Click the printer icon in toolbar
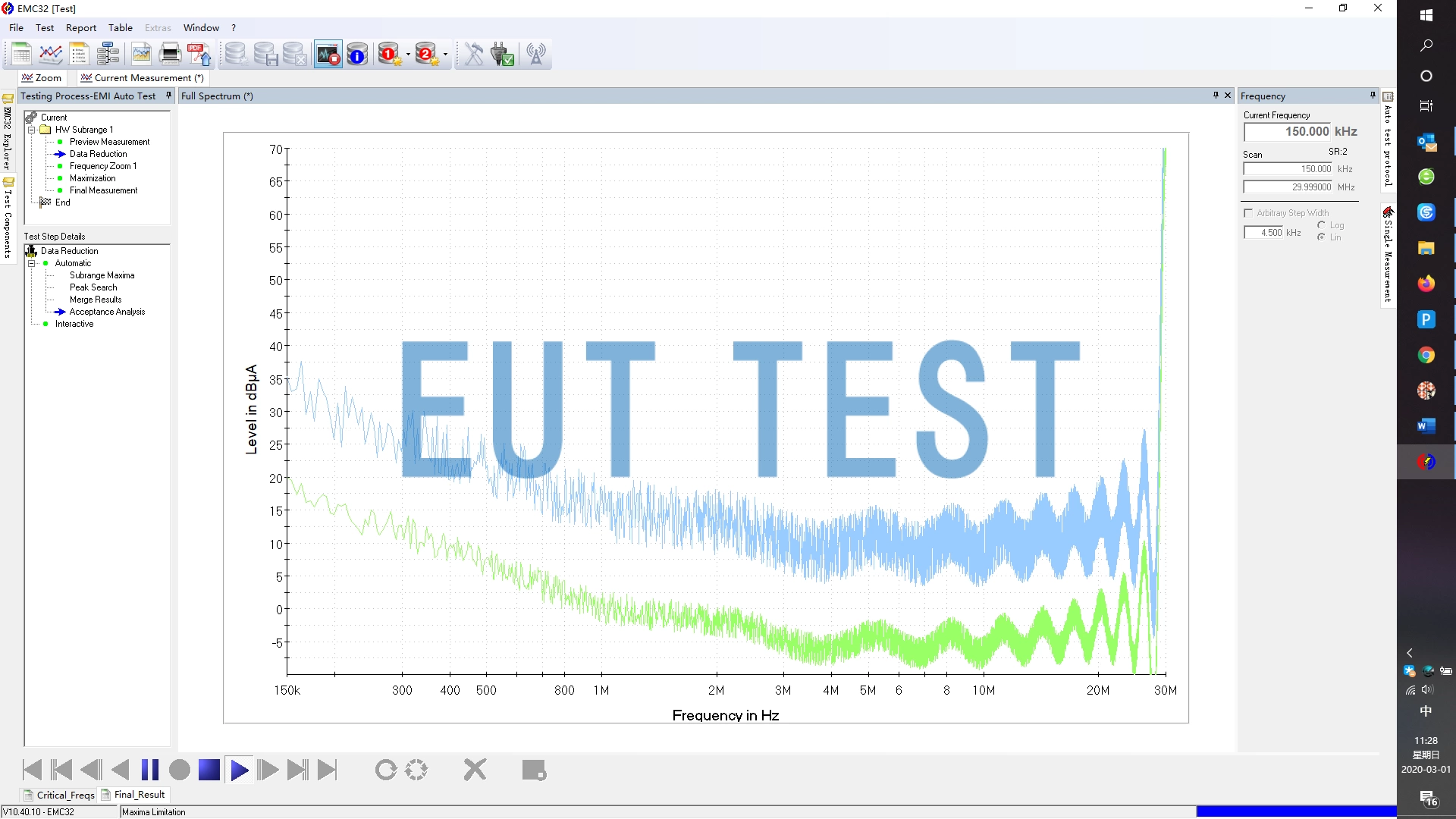 [x=171, y=54]
